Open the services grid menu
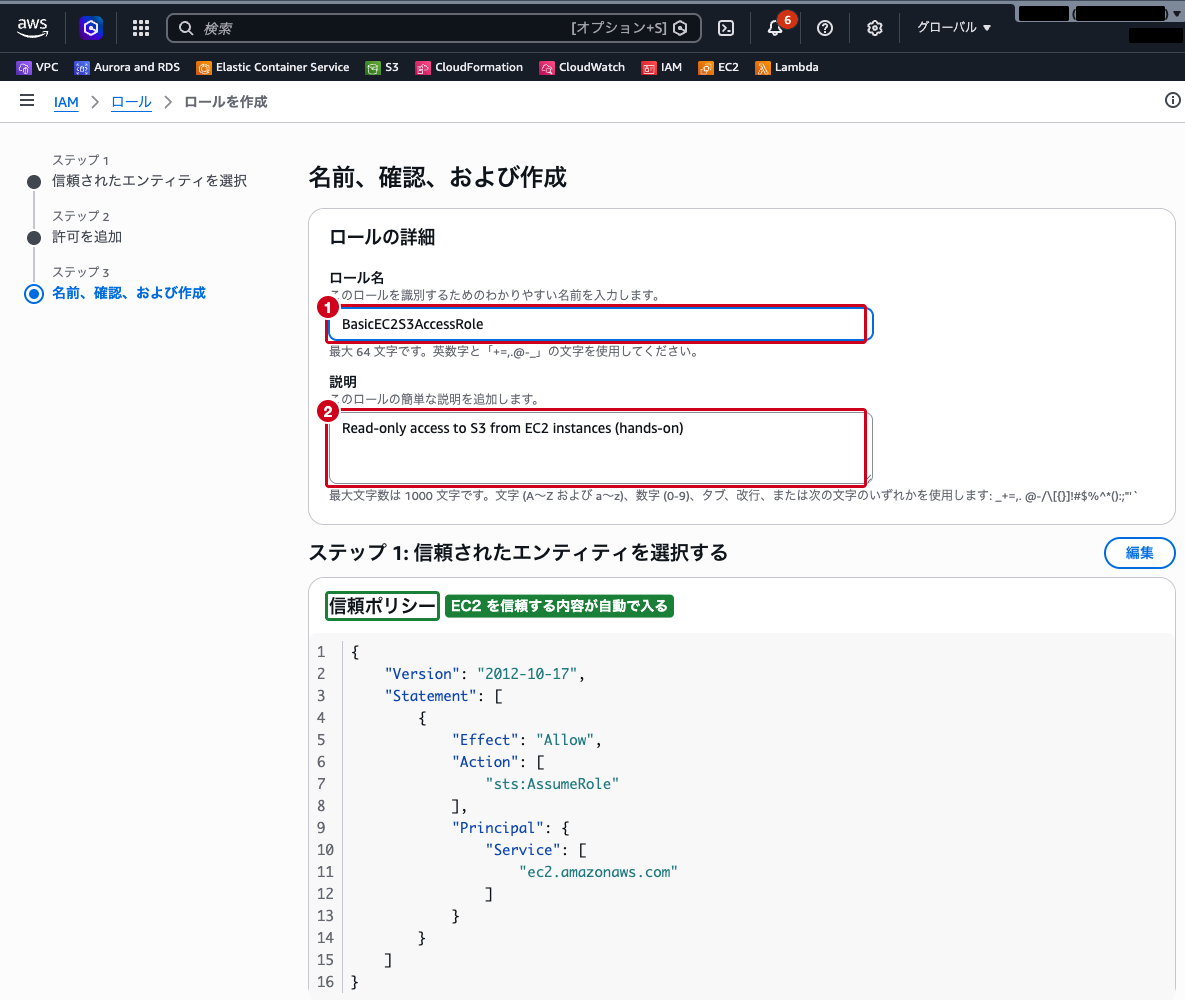Screen dimensions: 1185x1000 141,28
